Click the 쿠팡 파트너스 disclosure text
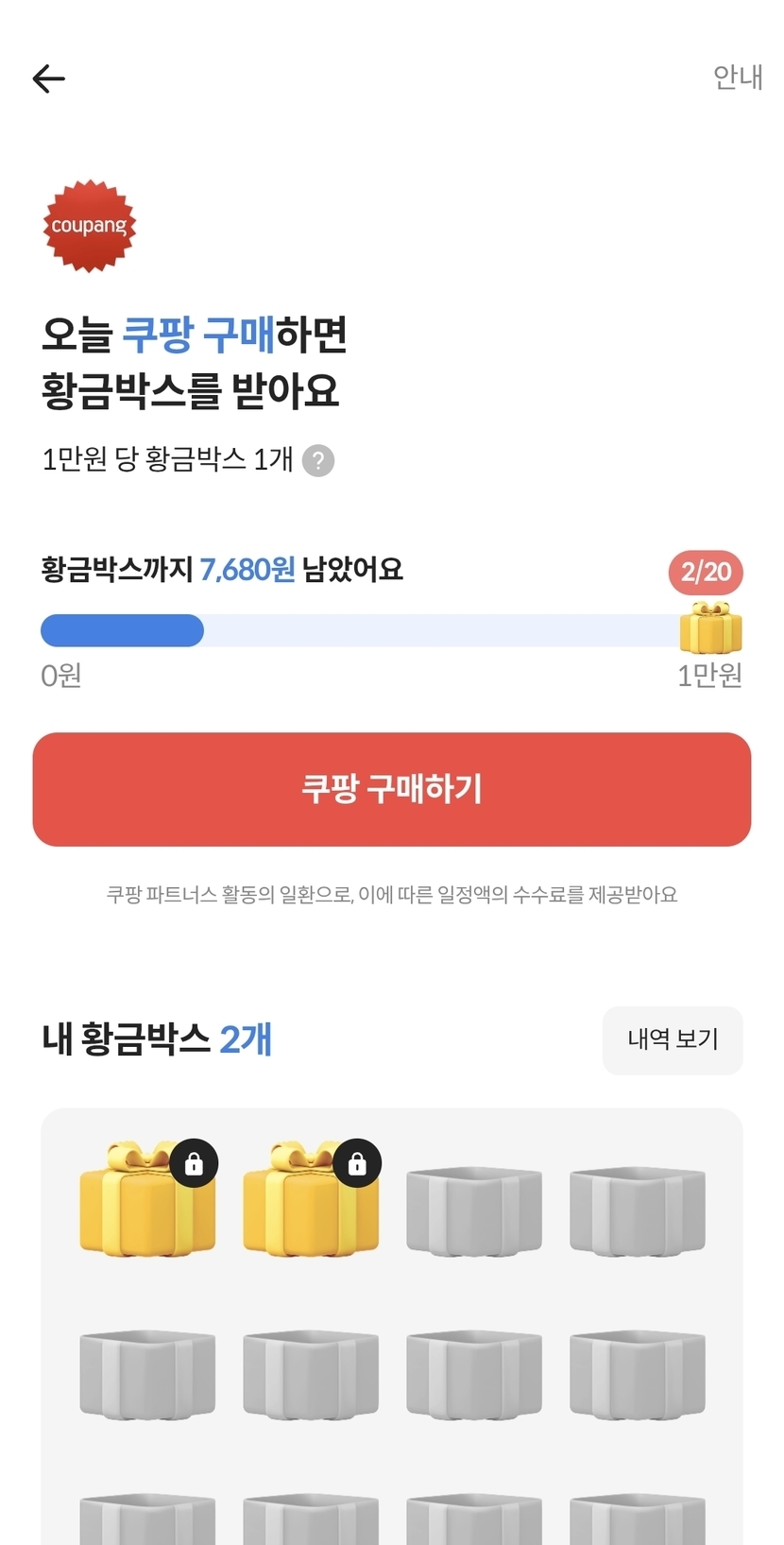 tap(392, 895)
